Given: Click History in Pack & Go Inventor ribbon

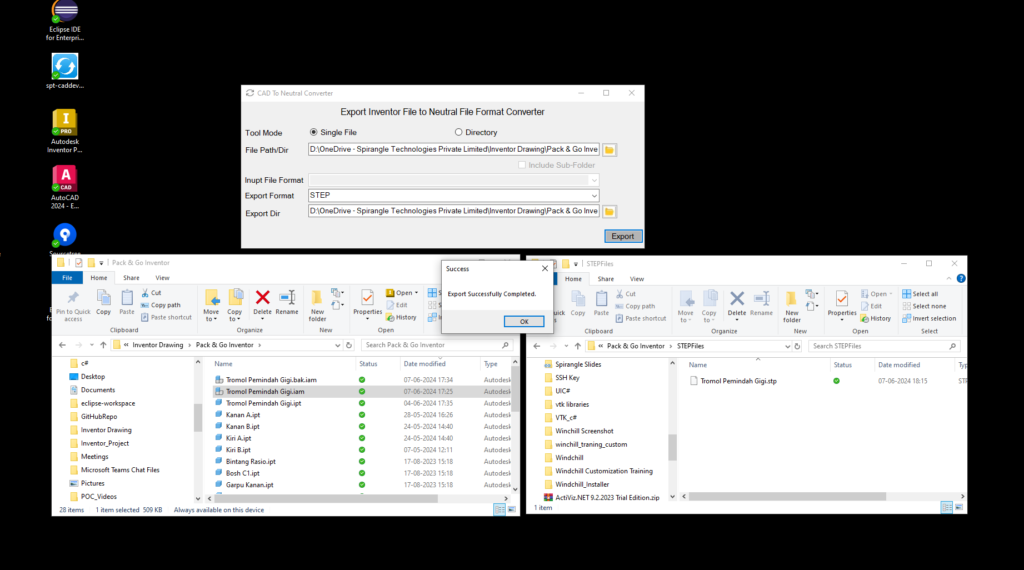Looking at the screenshot, I should (x=401, y=317).
